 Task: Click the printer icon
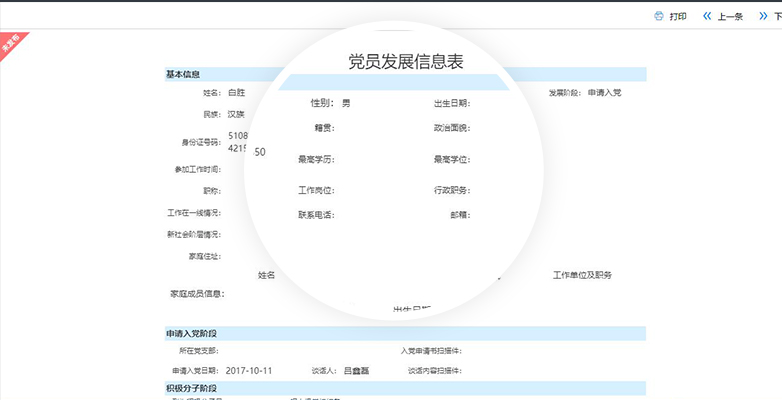(x=659, y=16)
